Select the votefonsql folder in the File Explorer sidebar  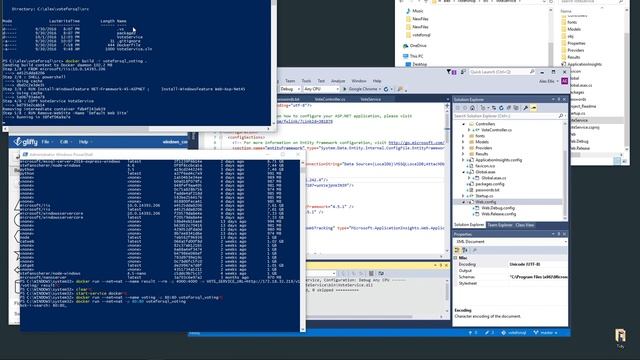coord(421,35)
